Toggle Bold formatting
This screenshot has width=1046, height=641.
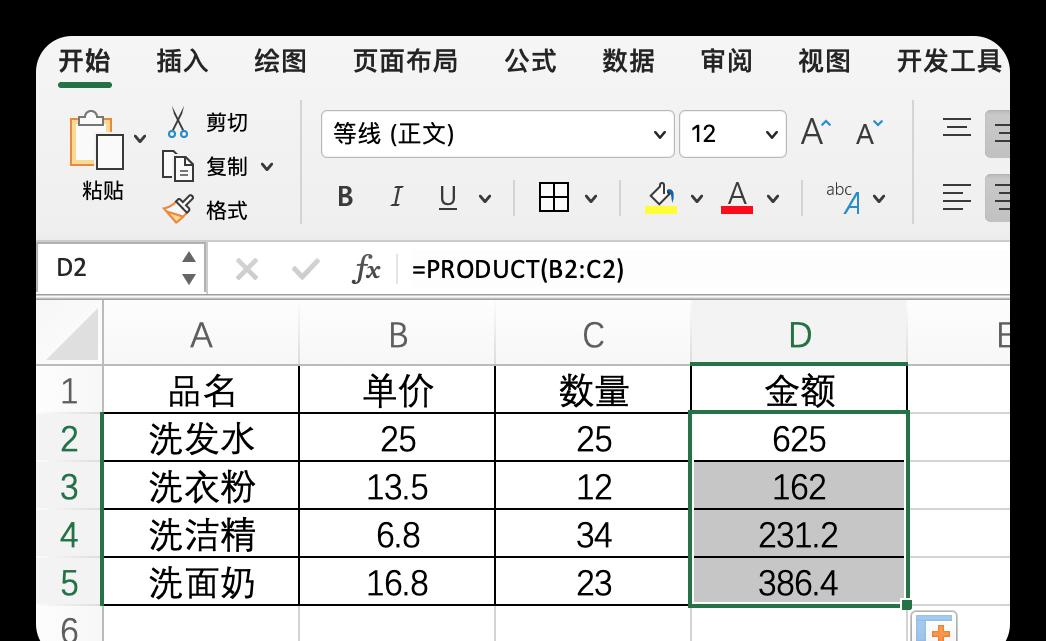345,197
